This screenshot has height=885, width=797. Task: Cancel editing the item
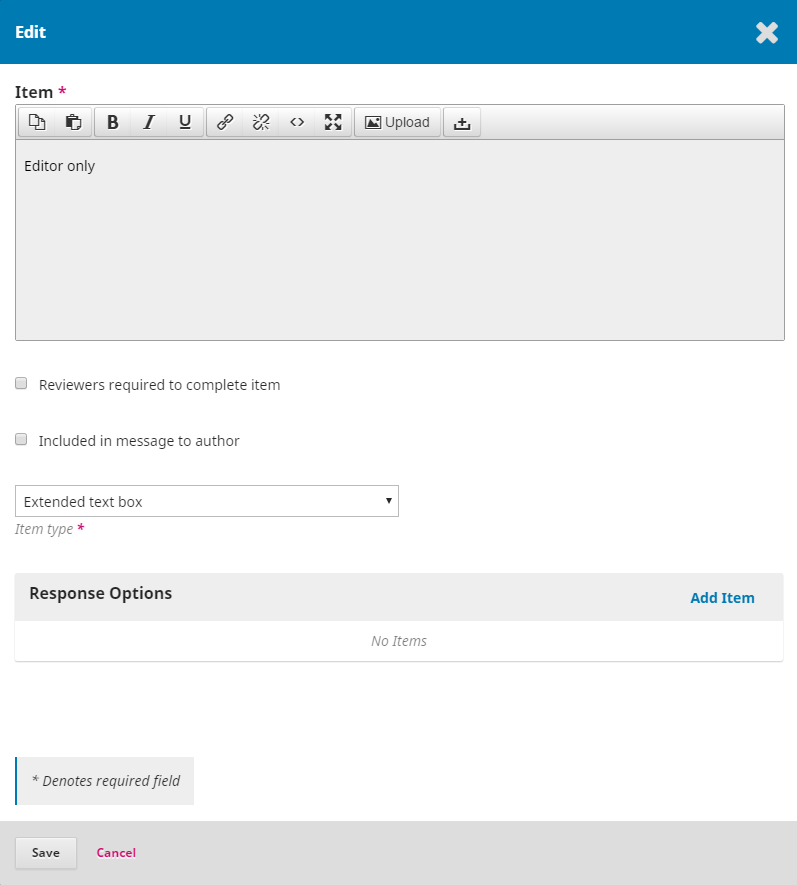click(x=116, y=853)
